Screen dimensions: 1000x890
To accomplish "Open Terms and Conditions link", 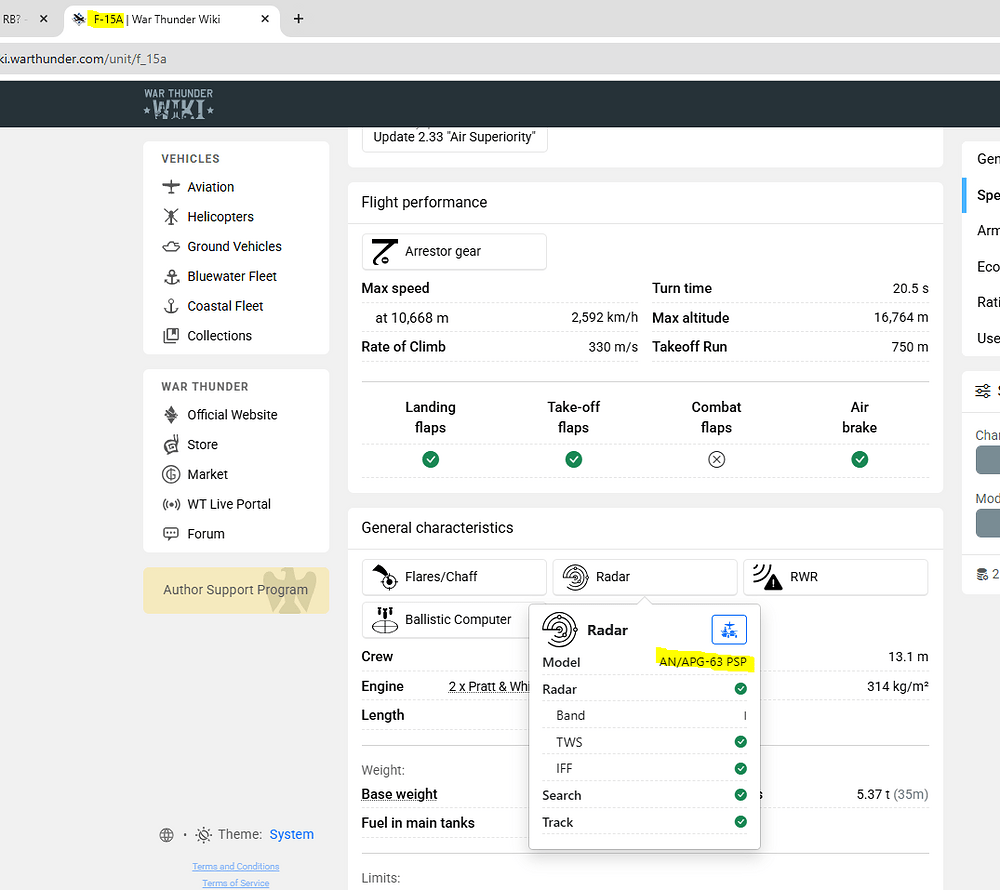I will [236, 866].
